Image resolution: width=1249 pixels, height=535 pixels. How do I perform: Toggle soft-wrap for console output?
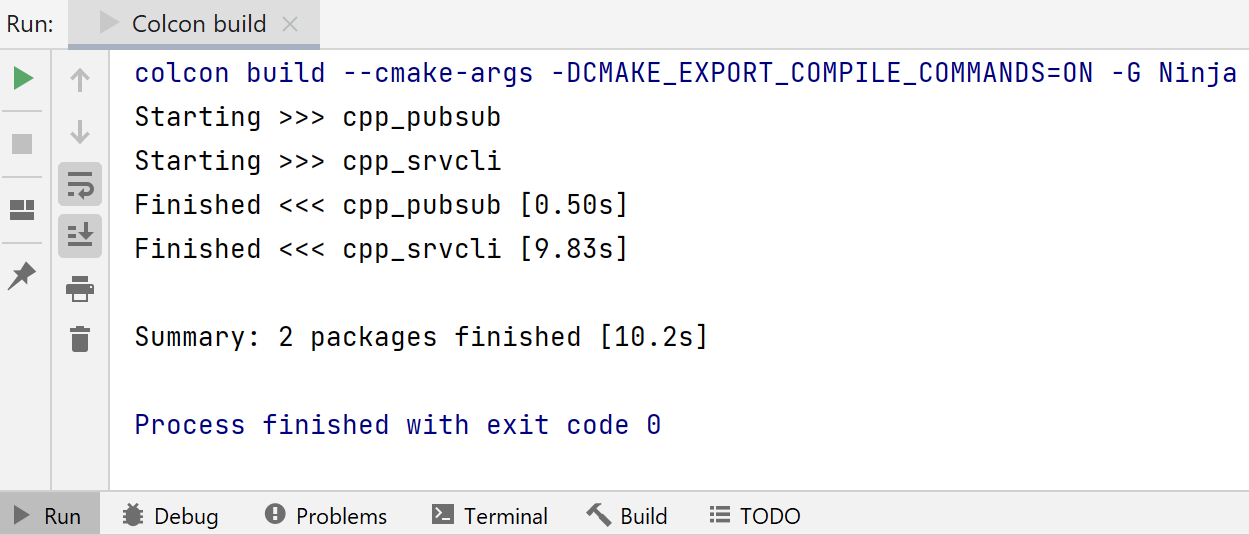[80, 184]
